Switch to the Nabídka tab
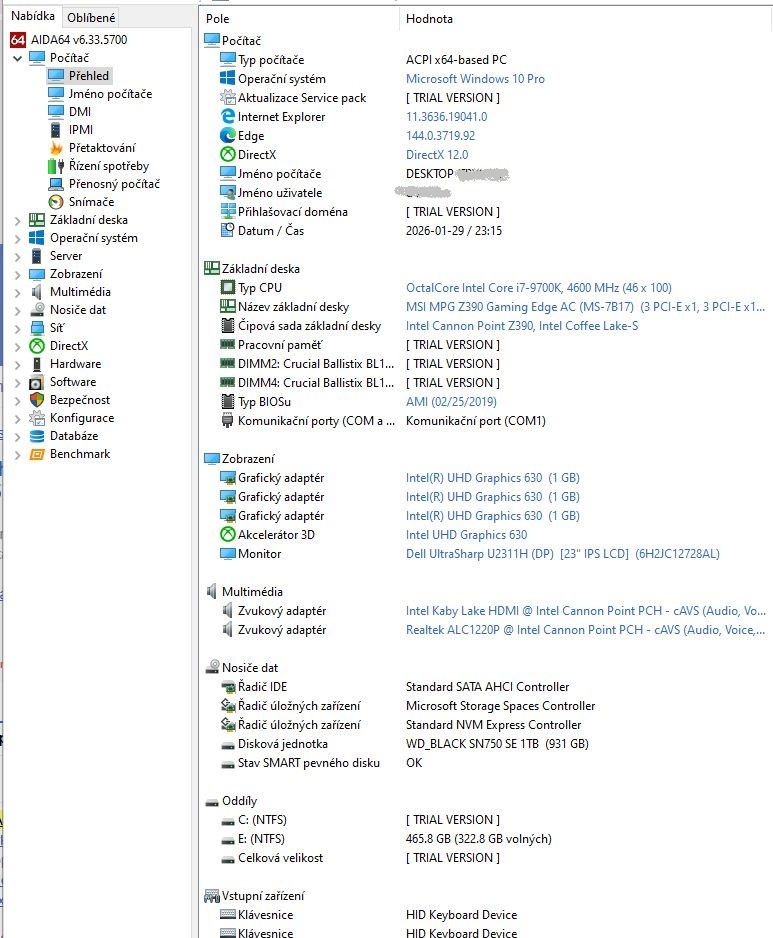 pyautogui.click(x=32, y=16)
